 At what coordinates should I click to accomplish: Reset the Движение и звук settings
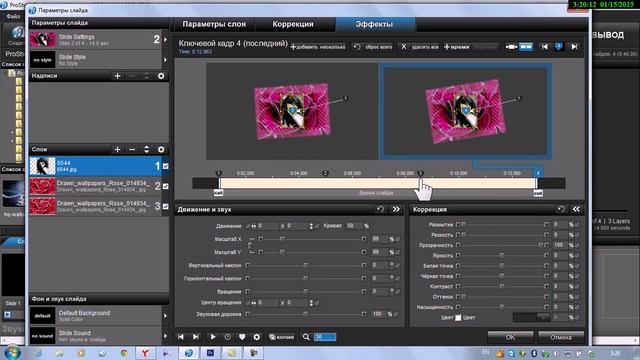tap(380, 209)
